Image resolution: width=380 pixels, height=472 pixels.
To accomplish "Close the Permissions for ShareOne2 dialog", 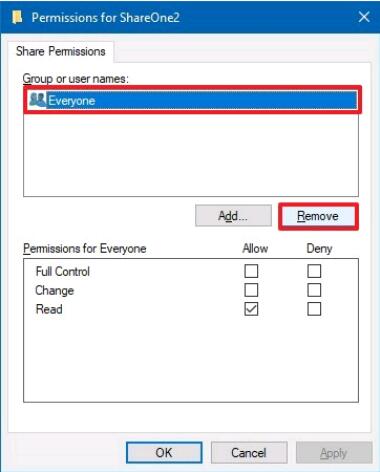I will (364, 17).
